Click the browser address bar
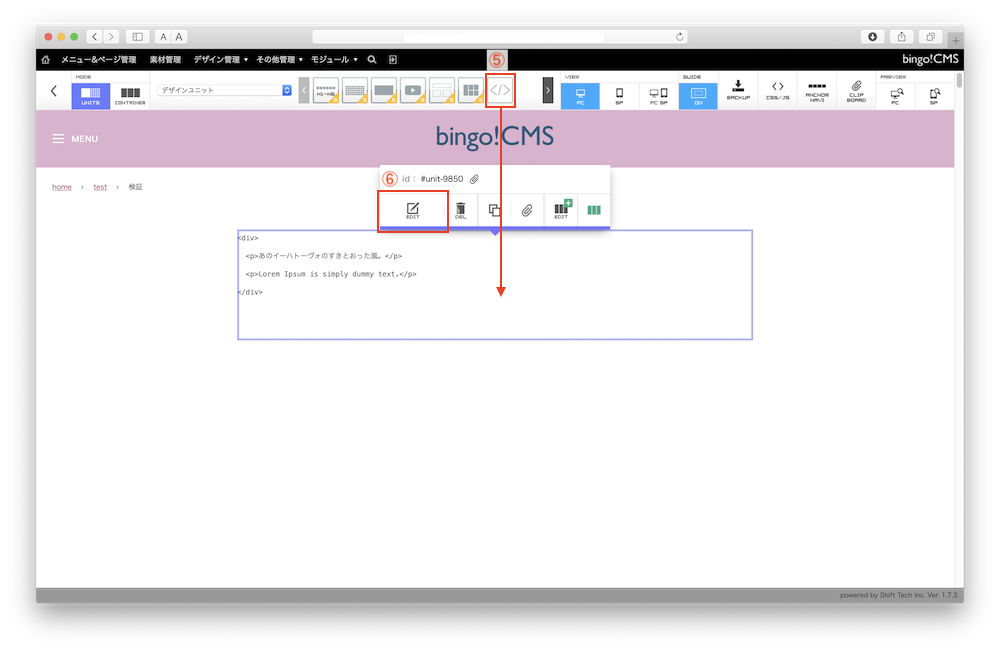The height and width of the screenshot is (651, 1000). click(500, 37)
